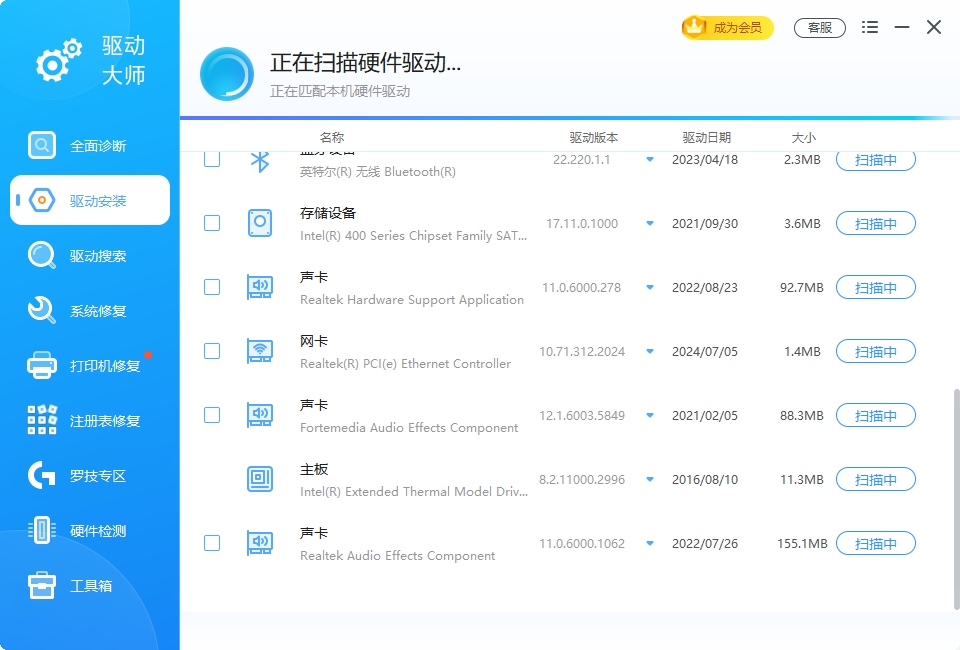Click the 驱动版本 column header
The width and height of the screenshot is (960, 650).
point(593,137)
